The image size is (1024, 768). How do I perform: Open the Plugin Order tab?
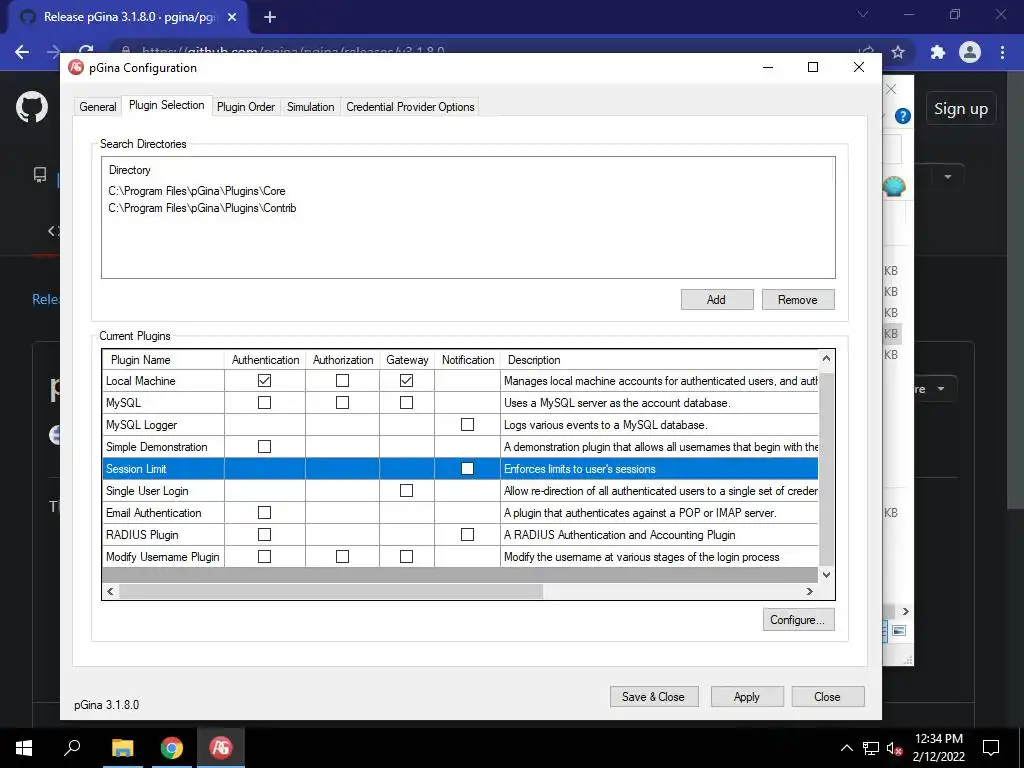[x=246, y=107]
